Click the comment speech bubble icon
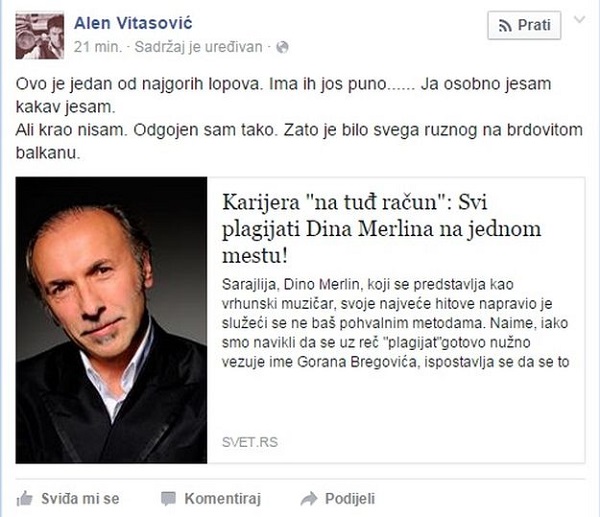The image size is (600, 517). tap(168, 499)
